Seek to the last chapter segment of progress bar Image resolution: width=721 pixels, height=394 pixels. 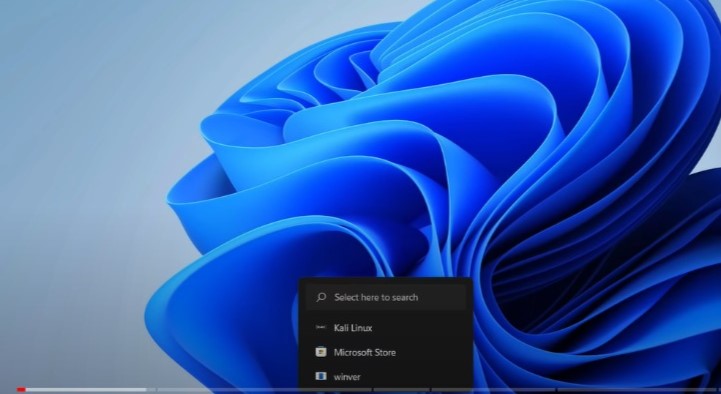click(638, 390)
